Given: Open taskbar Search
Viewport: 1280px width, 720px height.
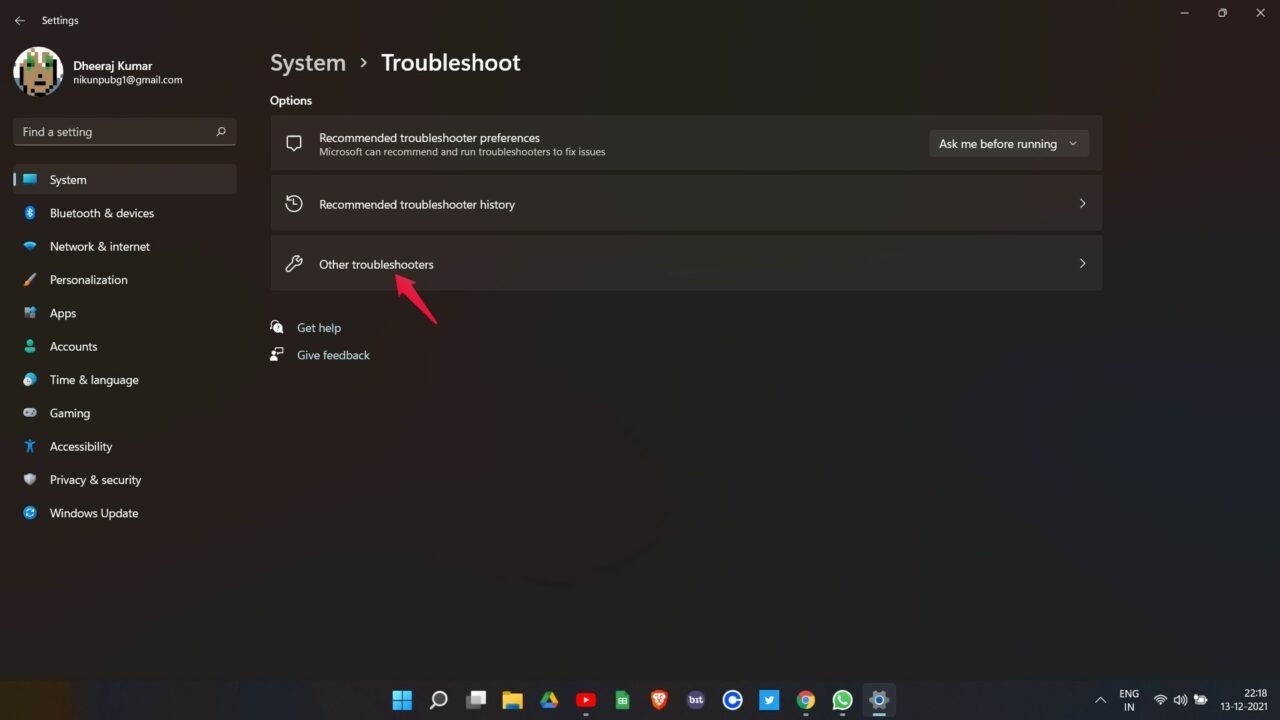Looking at the screenshot, I should click(439, 700).
